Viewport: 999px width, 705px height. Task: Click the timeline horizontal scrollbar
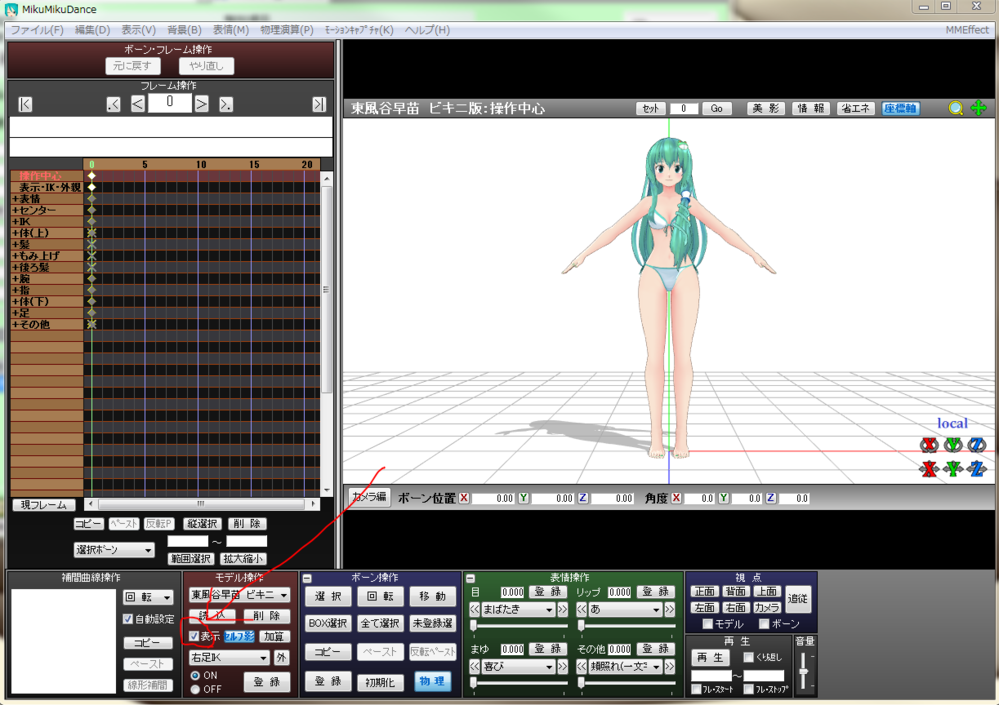201,504
